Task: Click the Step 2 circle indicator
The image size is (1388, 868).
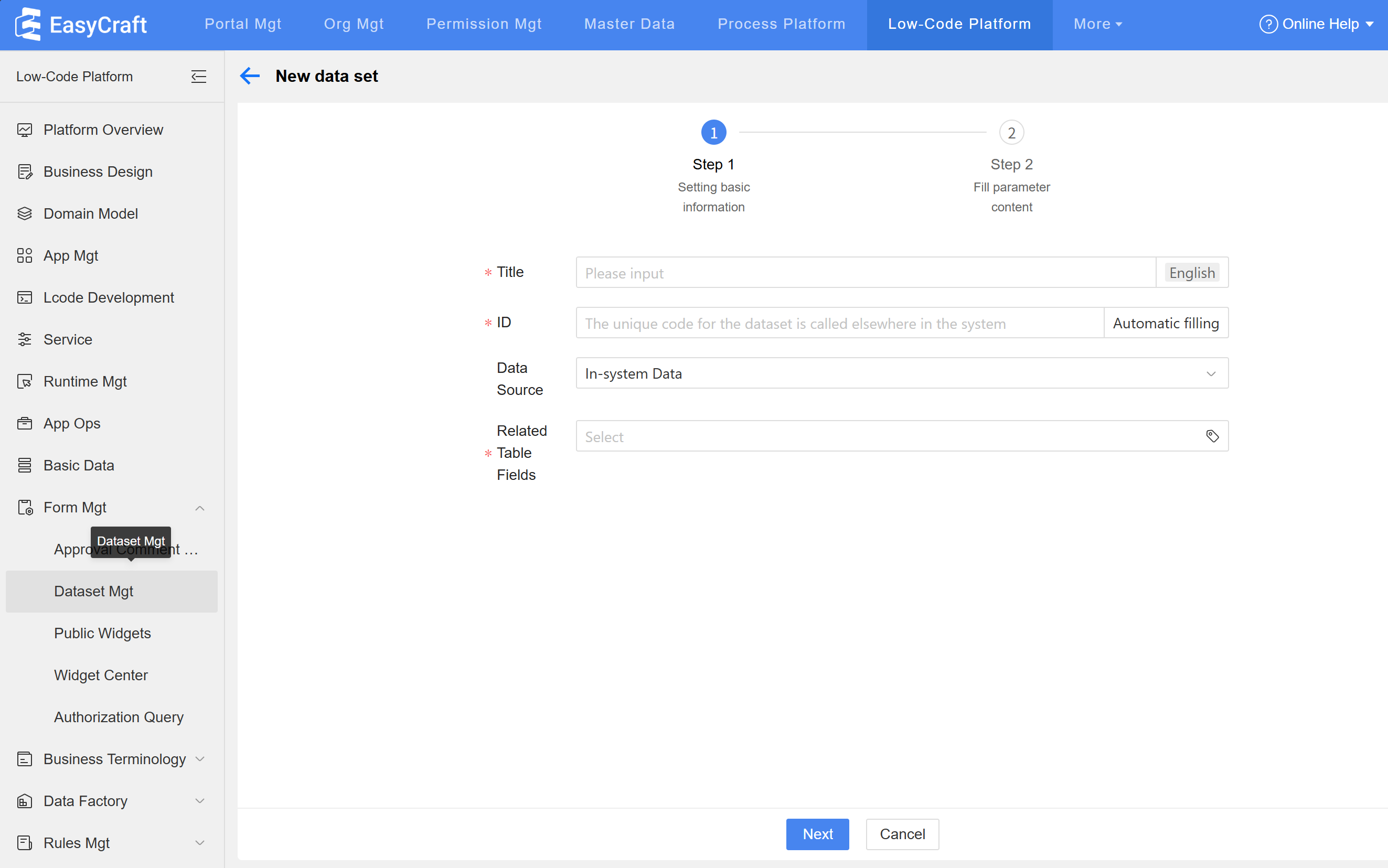Action: click(x=1011, y=133)
